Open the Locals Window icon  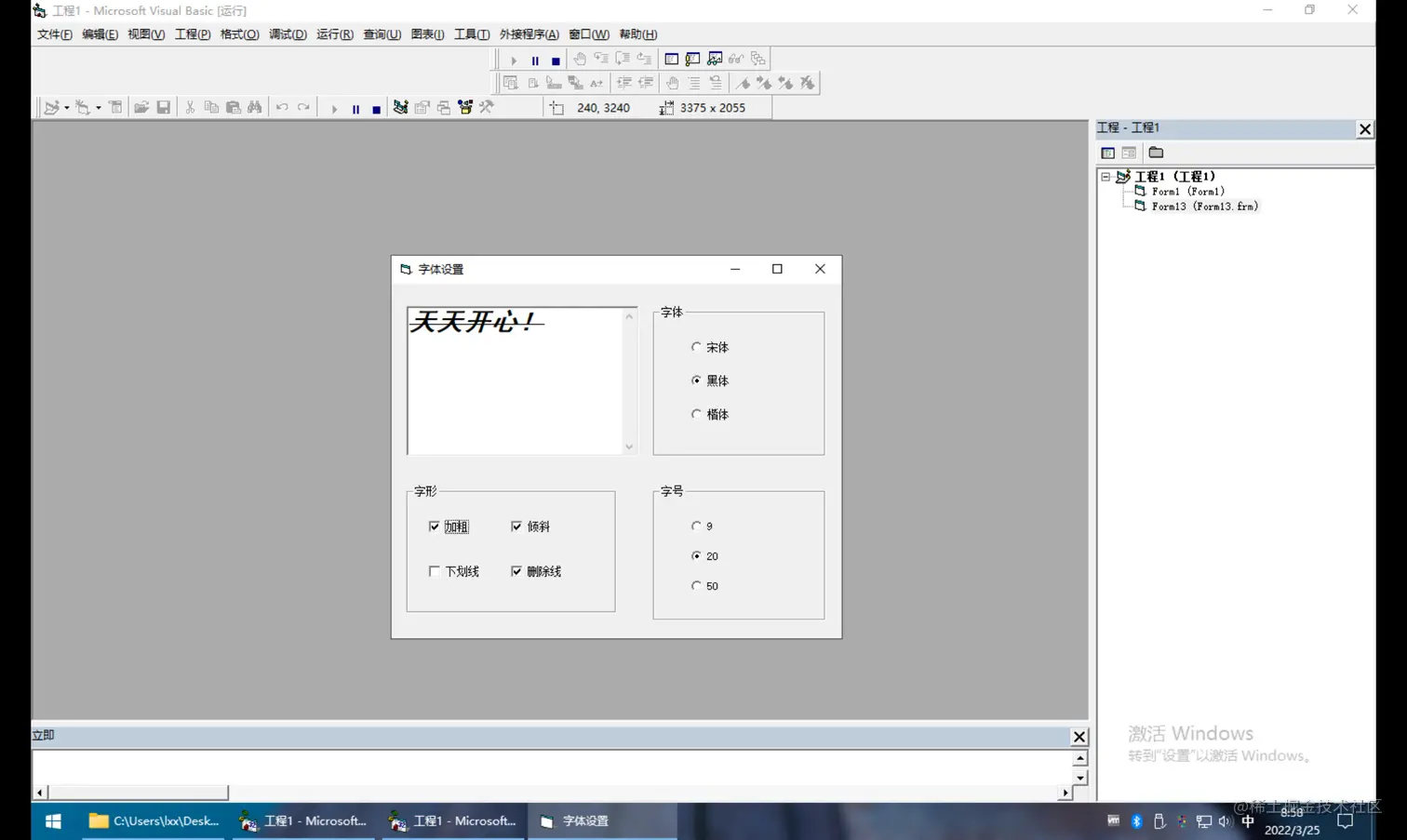[x=672, y=59]
